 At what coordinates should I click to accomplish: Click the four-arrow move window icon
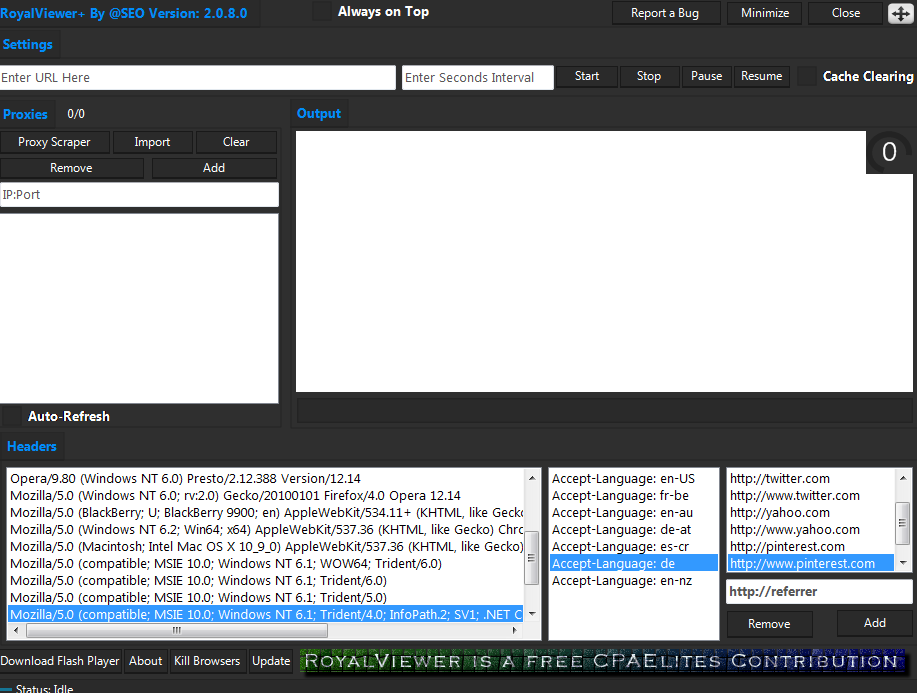(899, 13)
